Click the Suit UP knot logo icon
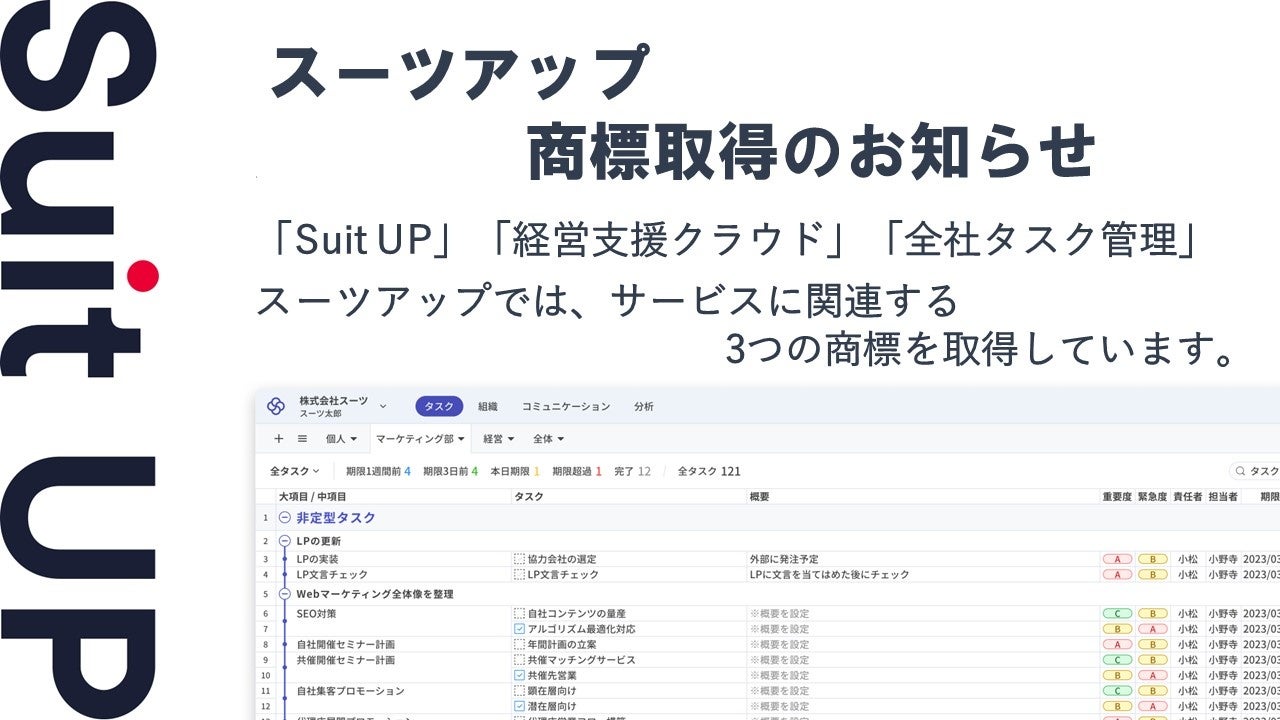 tap(276, 406)
